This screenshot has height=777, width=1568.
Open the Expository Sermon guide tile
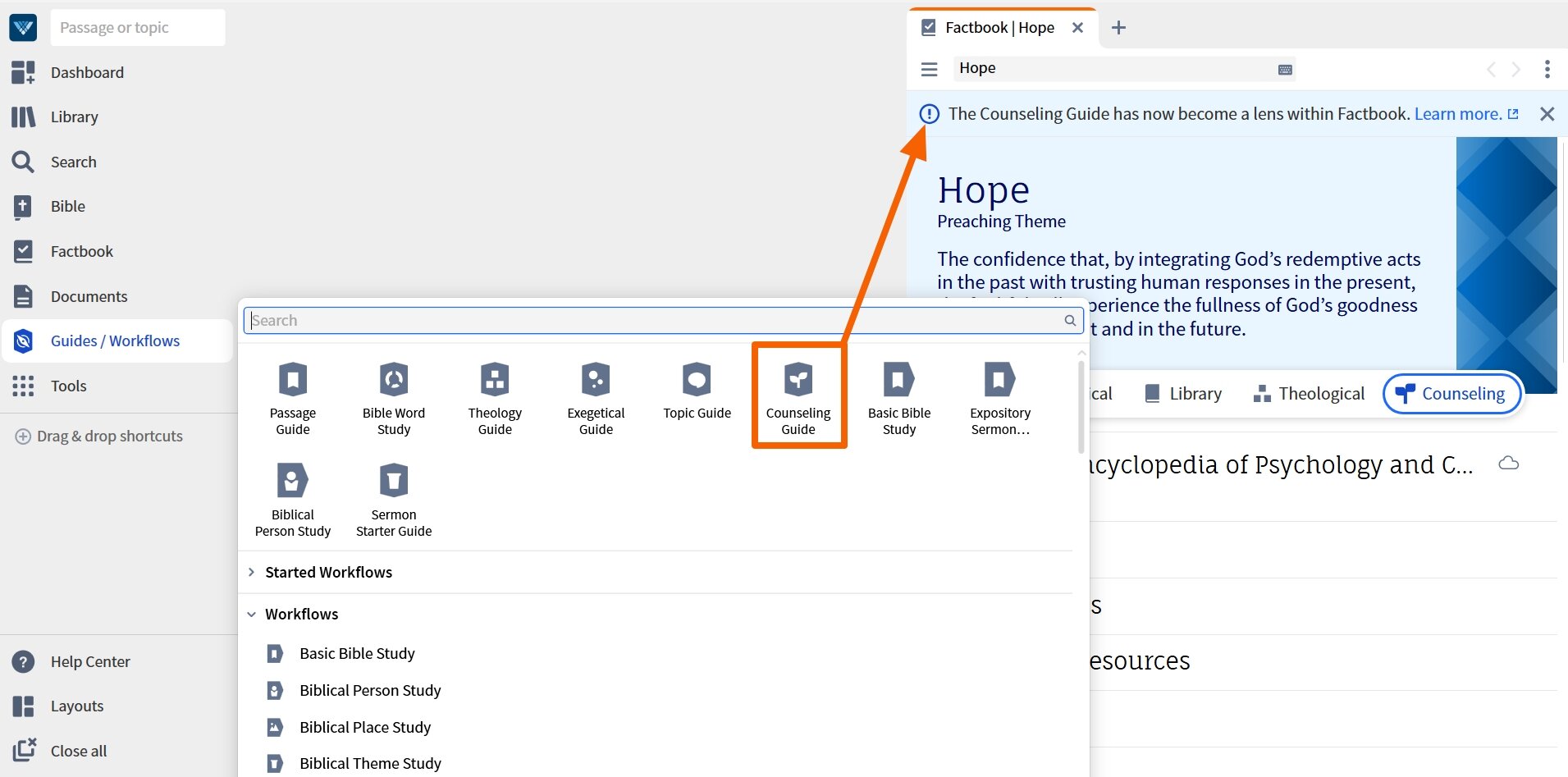pos(1000,398)
